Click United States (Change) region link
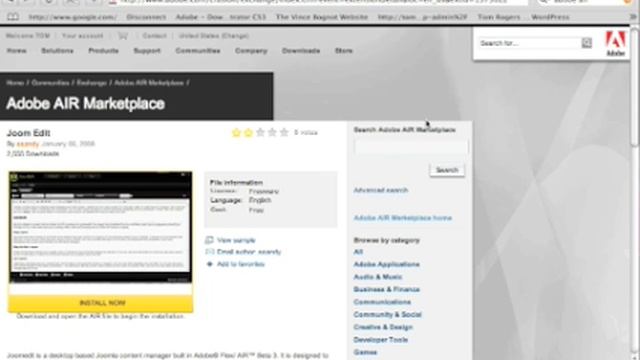640x360 pixels. pyautogui.click(x=213, y=36)
